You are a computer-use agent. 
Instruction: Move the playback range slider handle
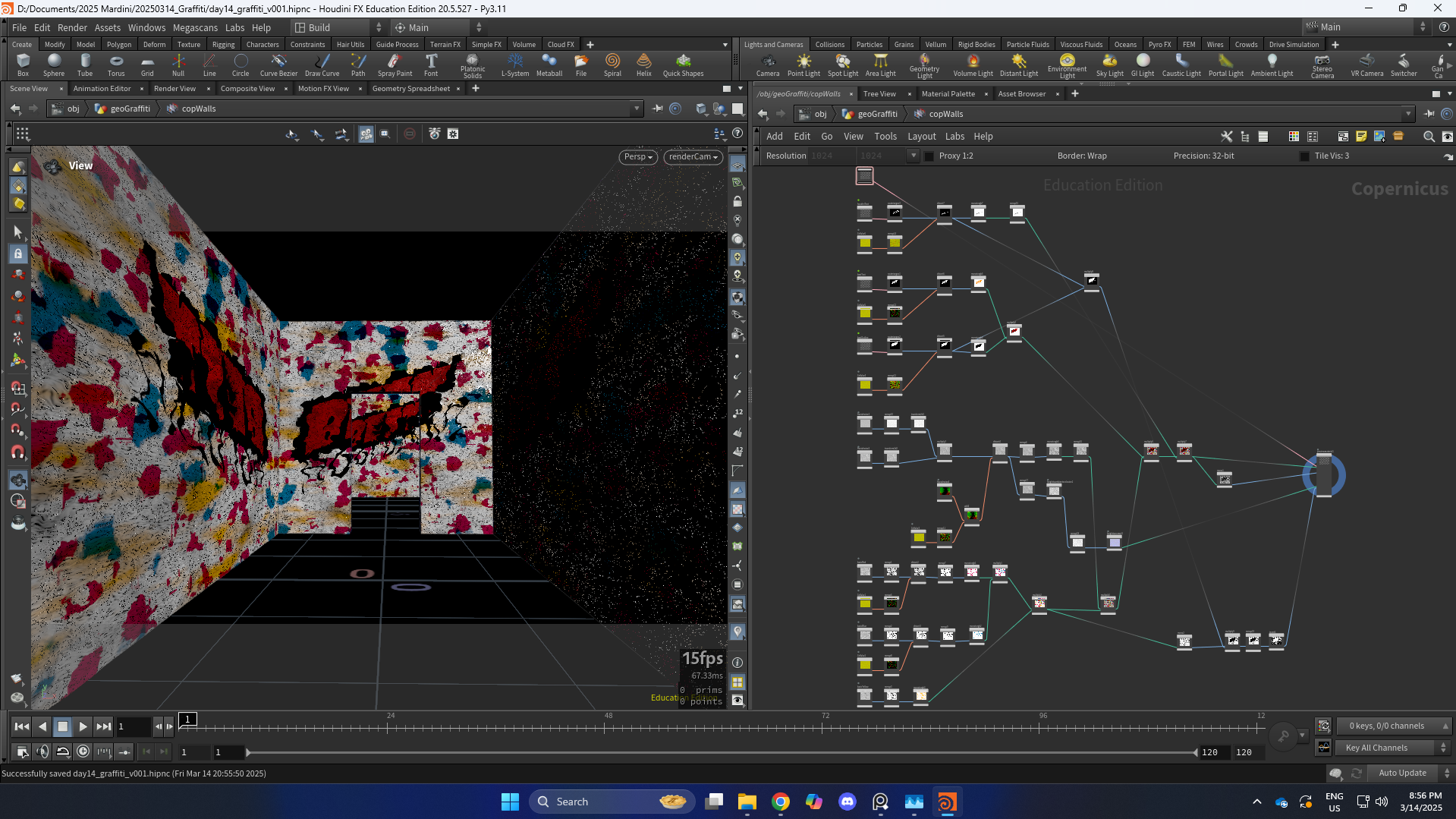click(x=247, y=752)
